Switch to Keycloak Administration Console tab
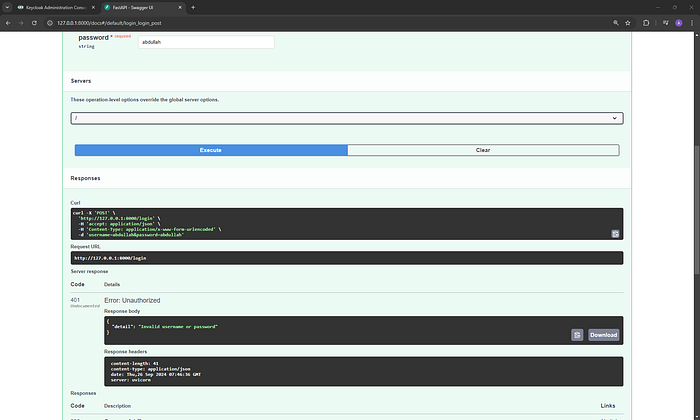Image resolution: width=700 pixels, height=420 pixels. (x=56, y=7)
